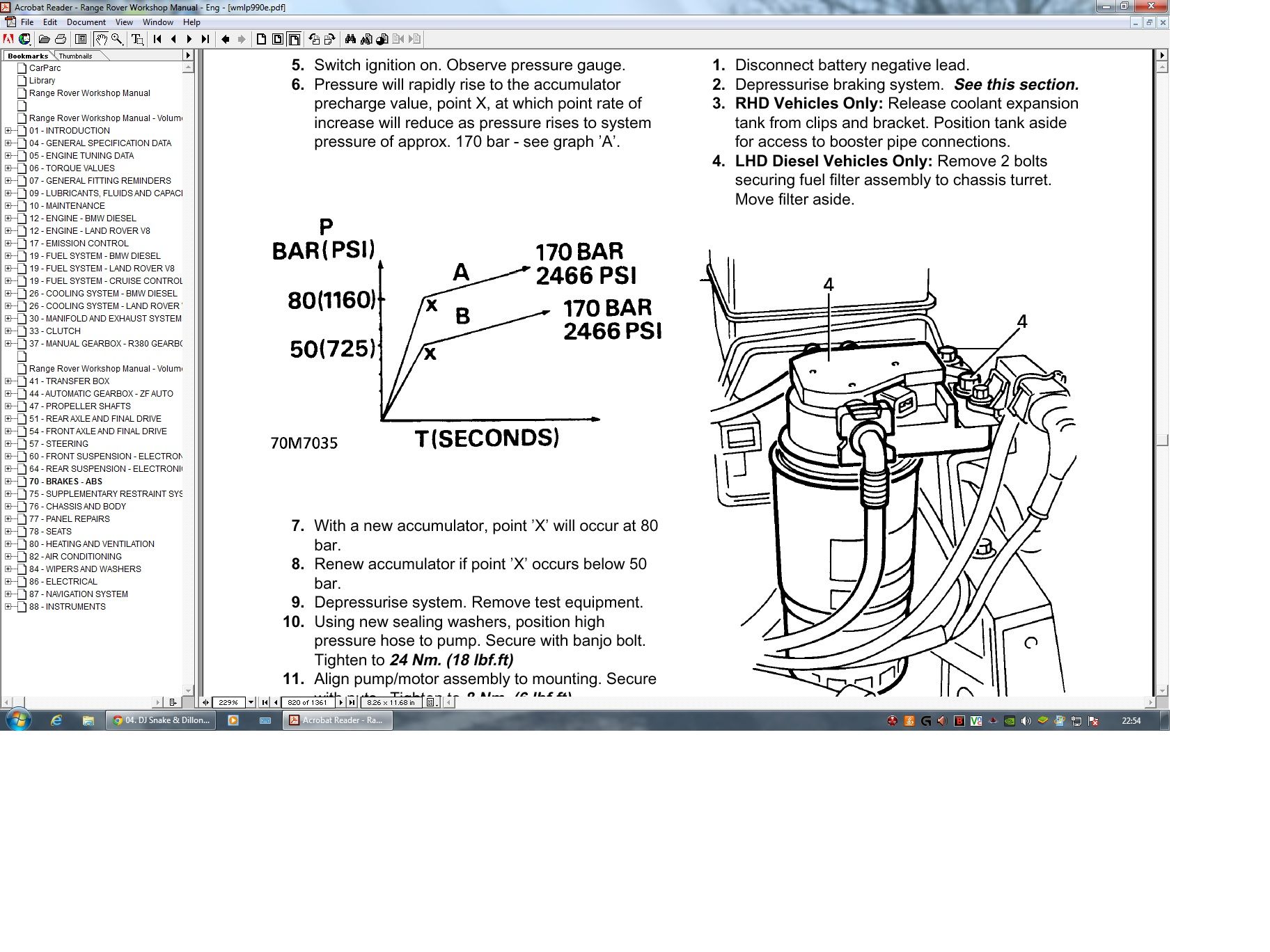Click the 820 of 1361 page field
Viewport: 1270px width, 952px height.
(308, 703)
